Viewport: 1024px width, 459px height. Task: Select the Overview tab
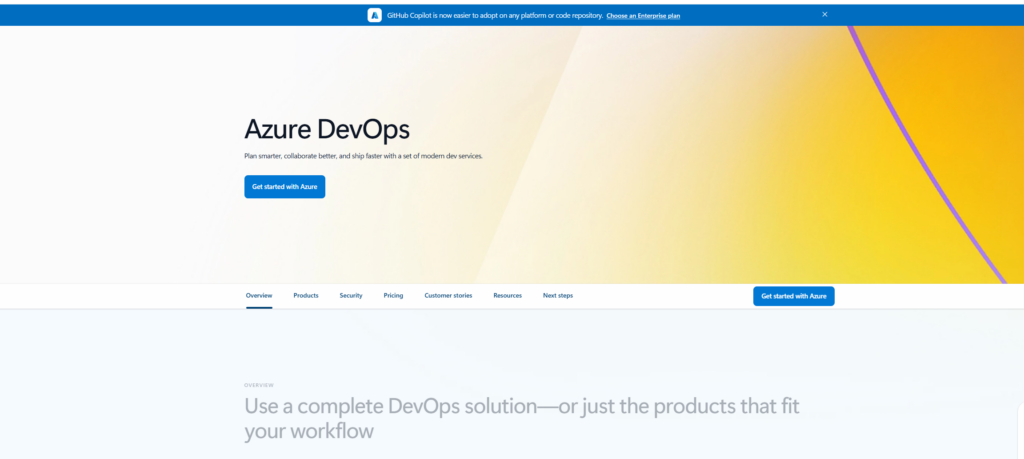click(259, 296)
